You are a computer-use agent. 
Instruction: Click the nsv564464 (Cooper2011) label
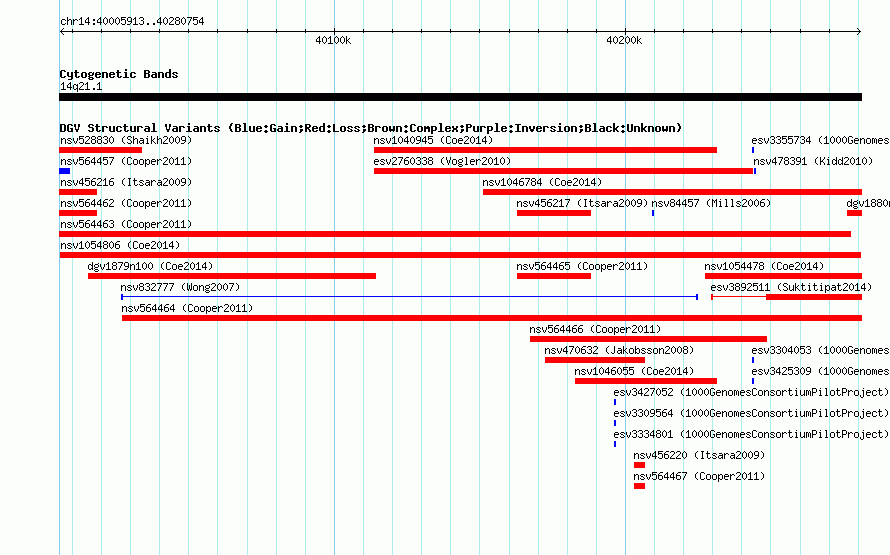click(x=187, y=308)
